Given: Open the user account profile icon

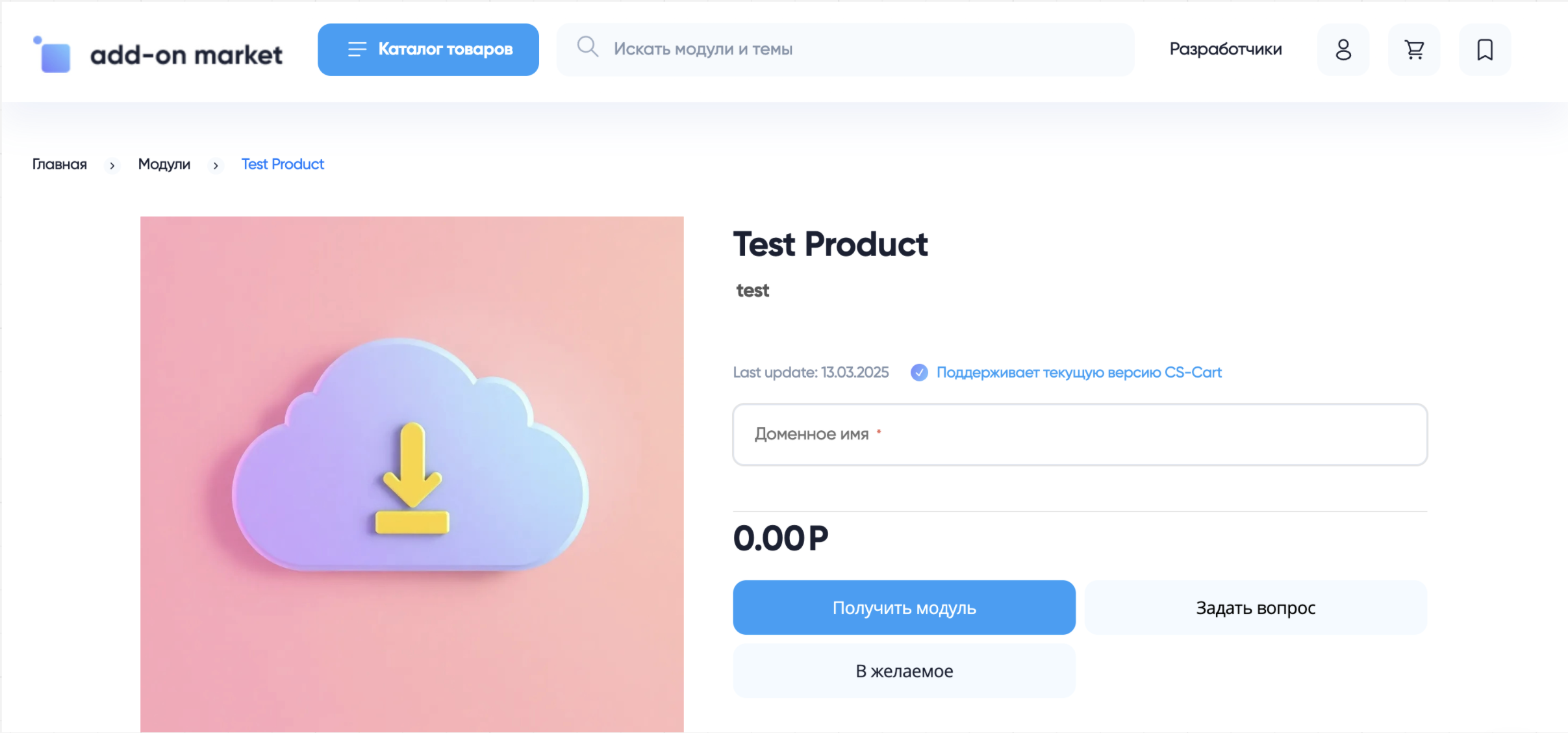Looking at the screenshot, I should (x=1343, y=49).
